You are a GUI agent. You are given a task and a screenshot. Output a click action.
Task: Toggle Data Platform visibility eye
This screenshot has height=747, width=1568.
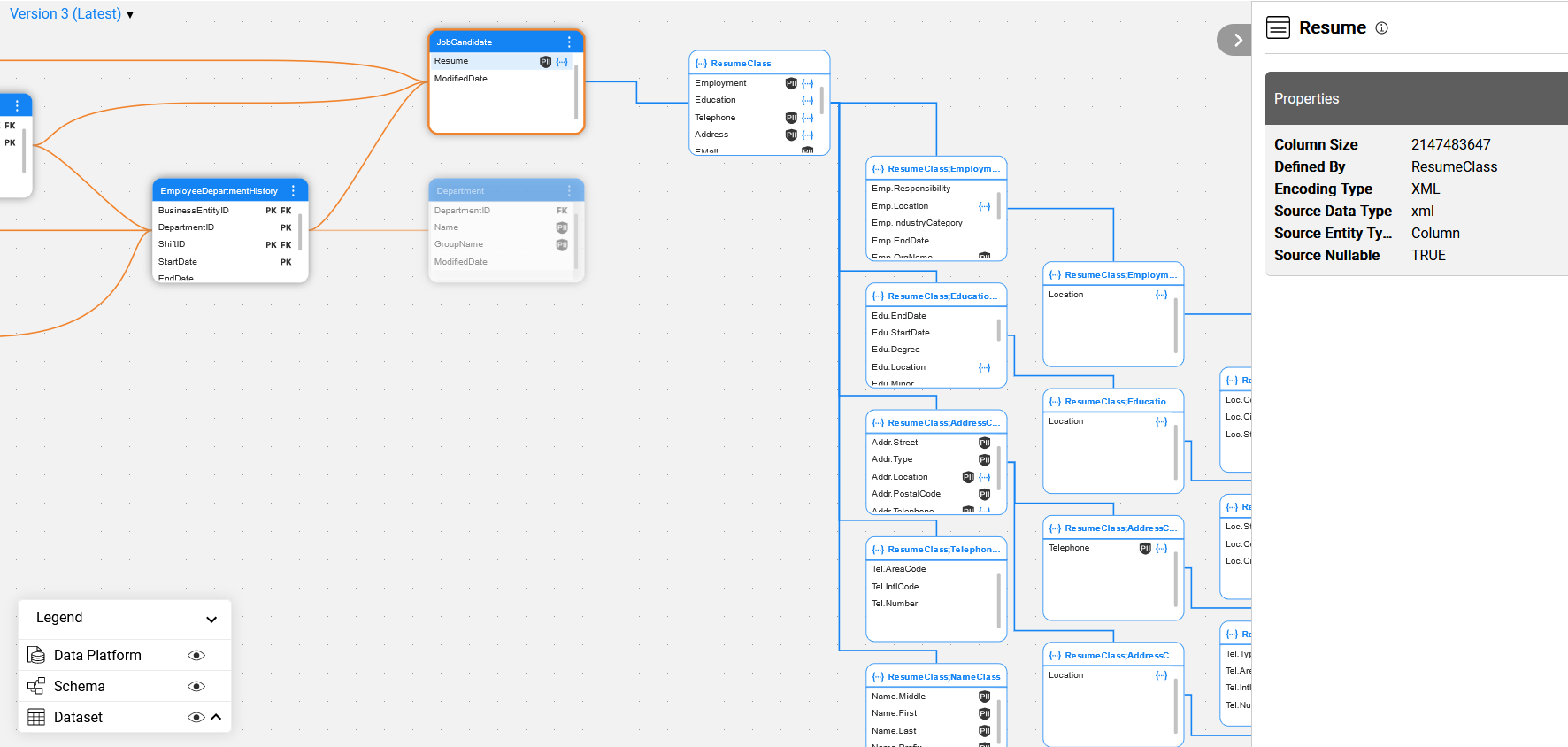tap(196, 655)
